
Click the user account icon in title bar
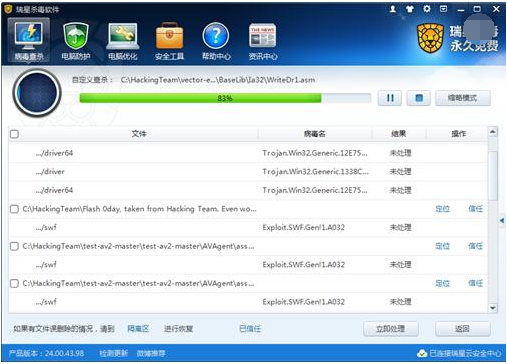(x=393, y=9)
